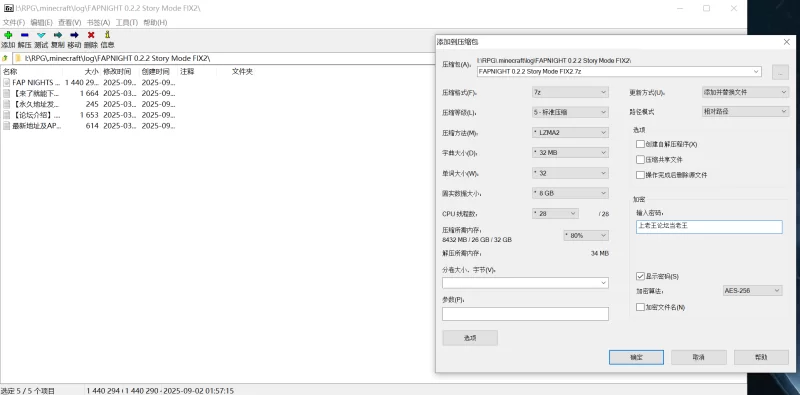Screen dimensions: 800x395
Task: Click the Info (信息) toolbar icon
Action: pyautogui.click(x=107, y=35)
